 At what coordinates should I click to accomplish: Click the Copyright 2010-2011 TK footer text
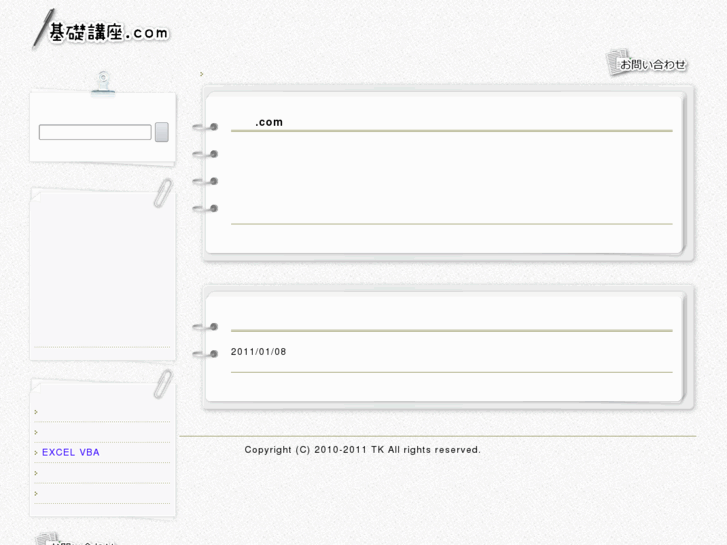tap(362, 449)
